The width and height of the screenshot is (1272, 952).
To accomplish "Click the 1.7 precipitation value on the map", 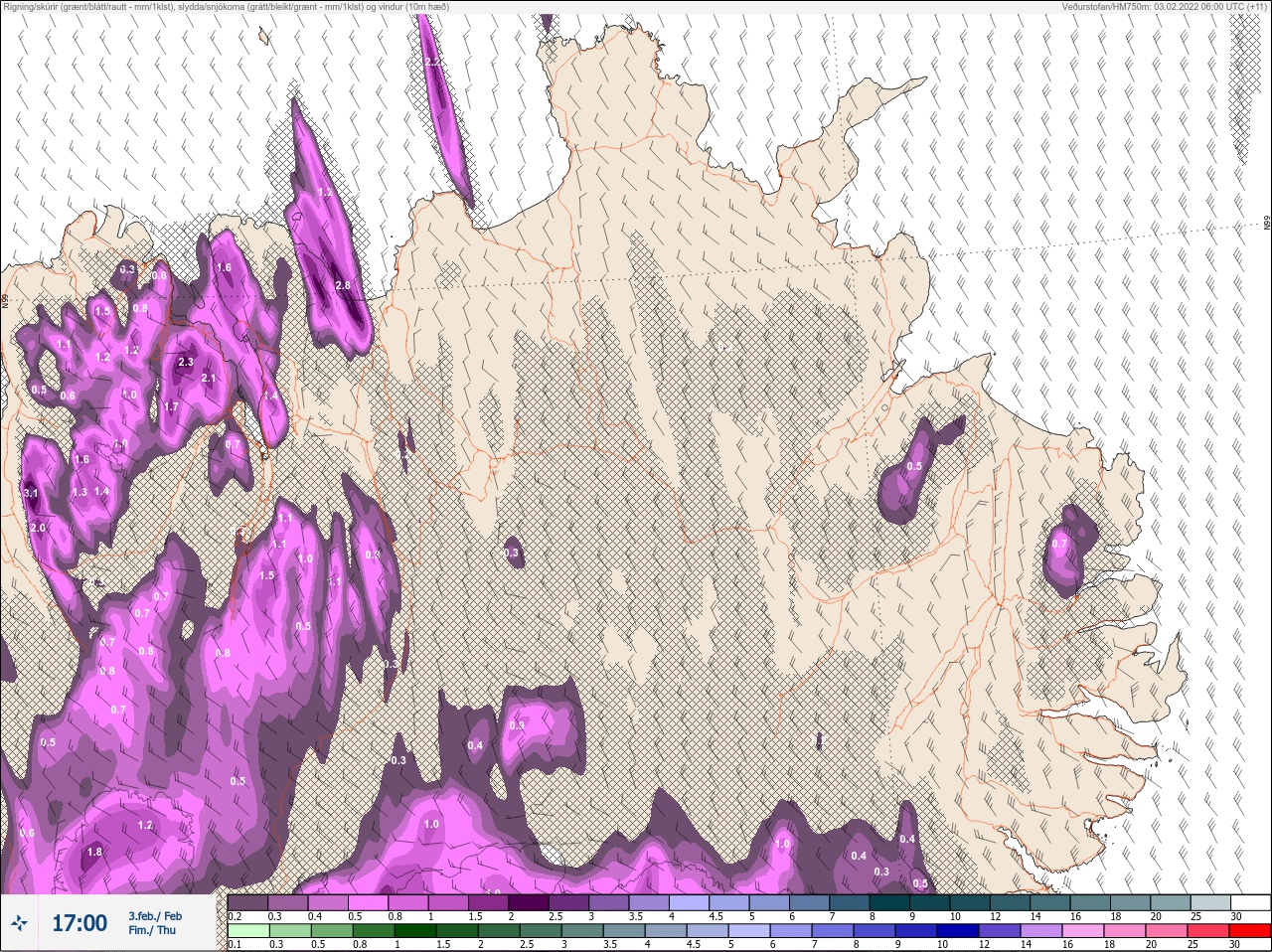I will [171, 406].
